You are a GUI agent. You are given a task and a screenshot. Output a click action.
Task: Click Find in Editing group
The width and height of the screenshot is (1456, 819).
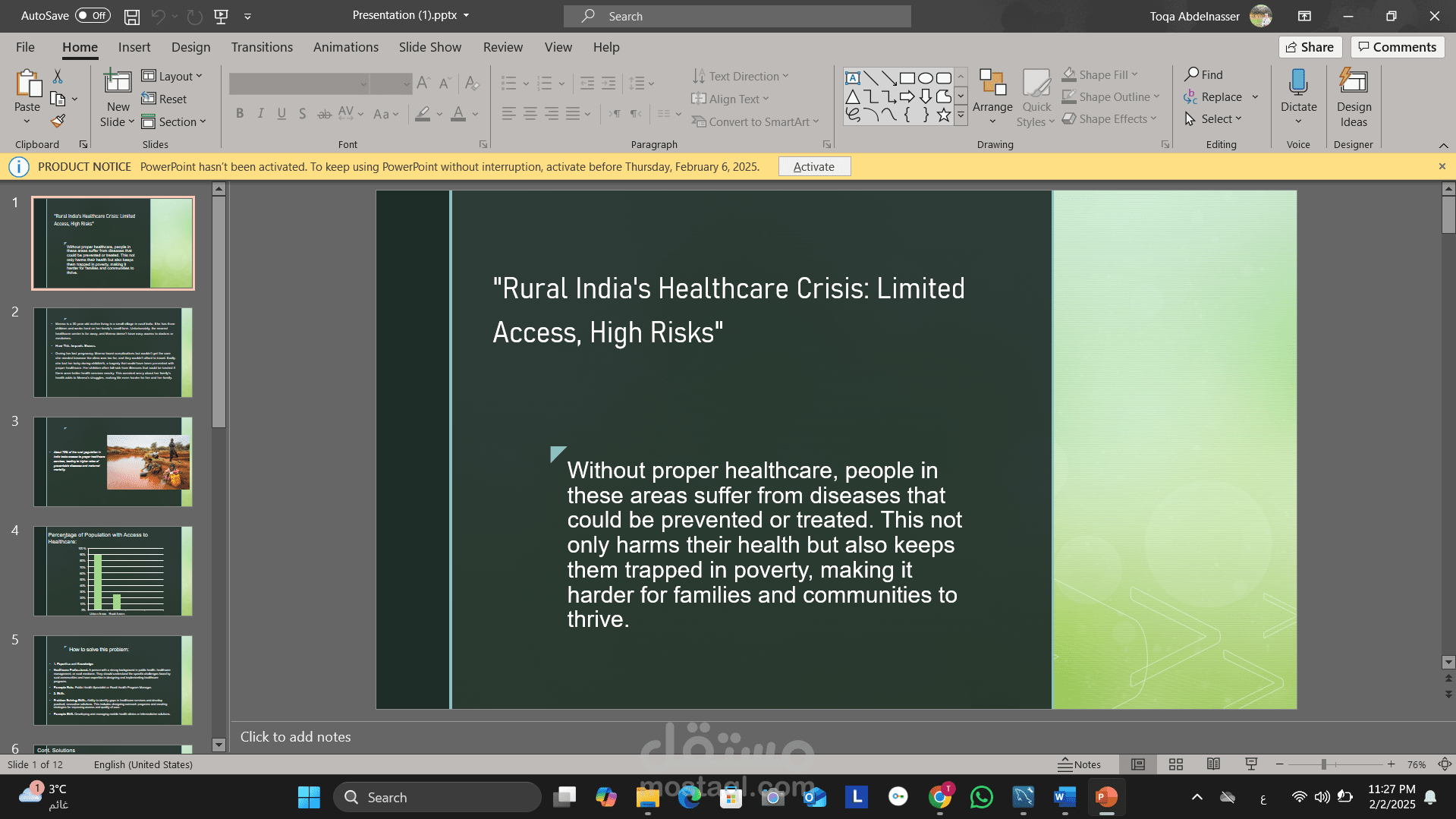pos(1204,74)
